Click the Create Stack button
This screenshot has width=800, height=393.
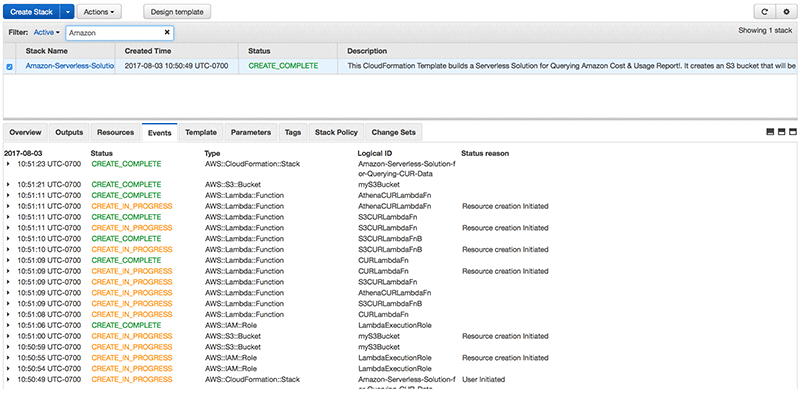pos(32,12)
